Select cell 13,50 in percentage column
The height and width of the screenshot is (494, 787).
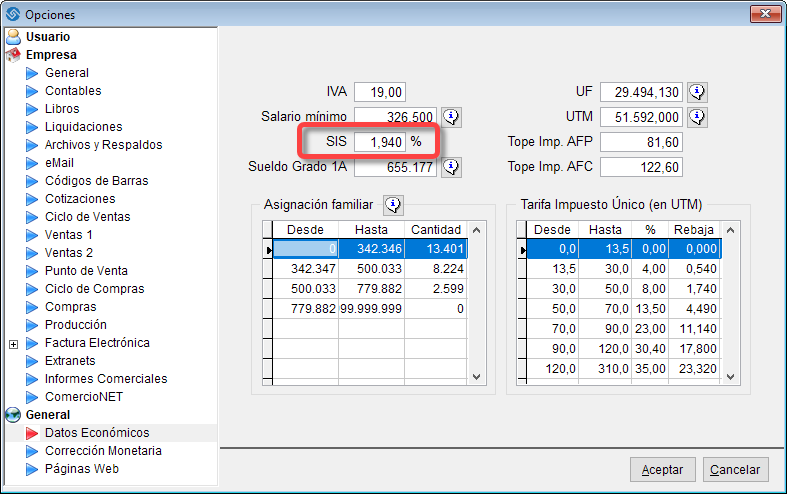(x=650, y=309)
